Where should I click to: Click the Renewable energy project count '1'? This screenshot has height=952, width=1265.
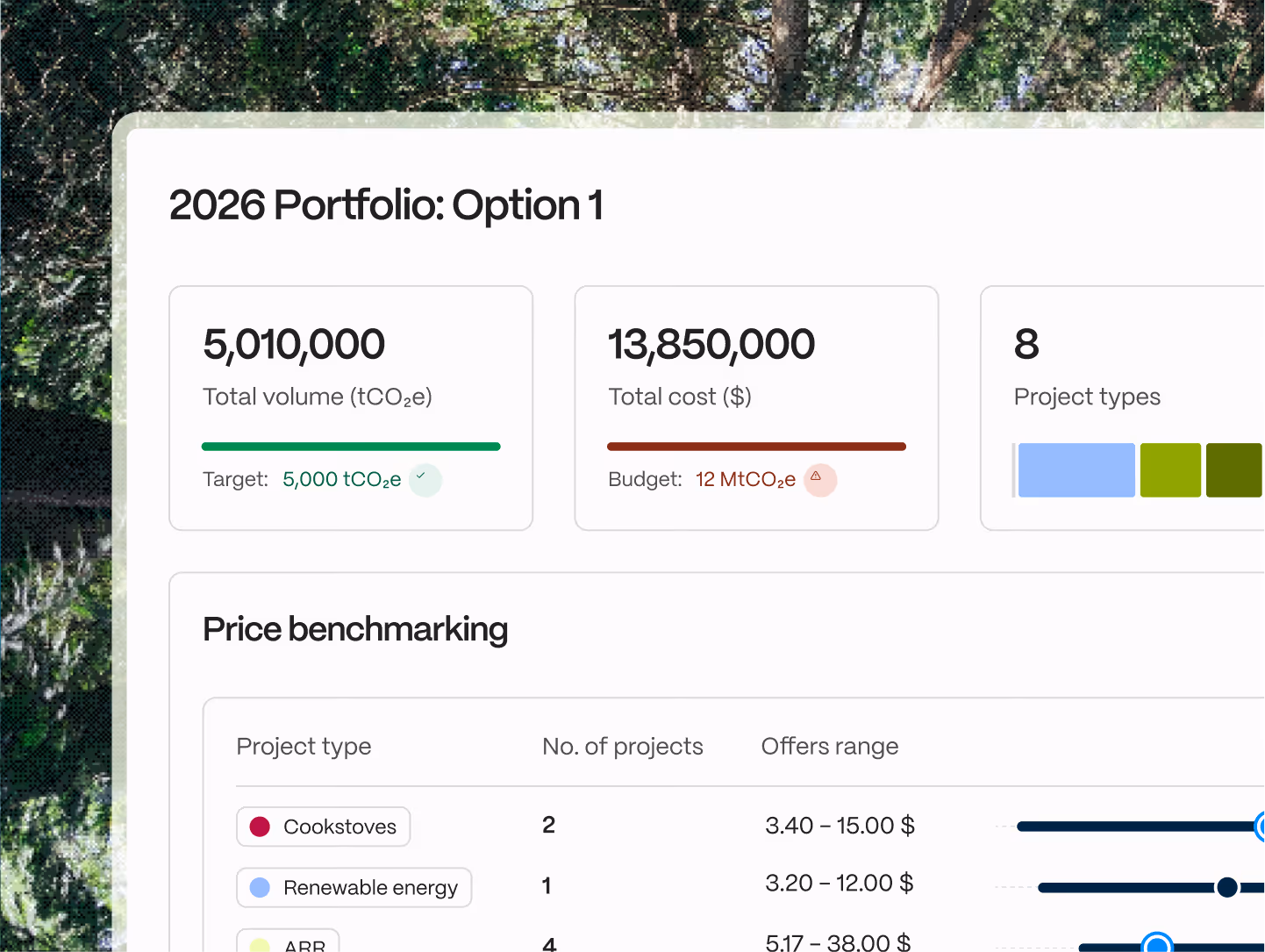pos(547,886)
